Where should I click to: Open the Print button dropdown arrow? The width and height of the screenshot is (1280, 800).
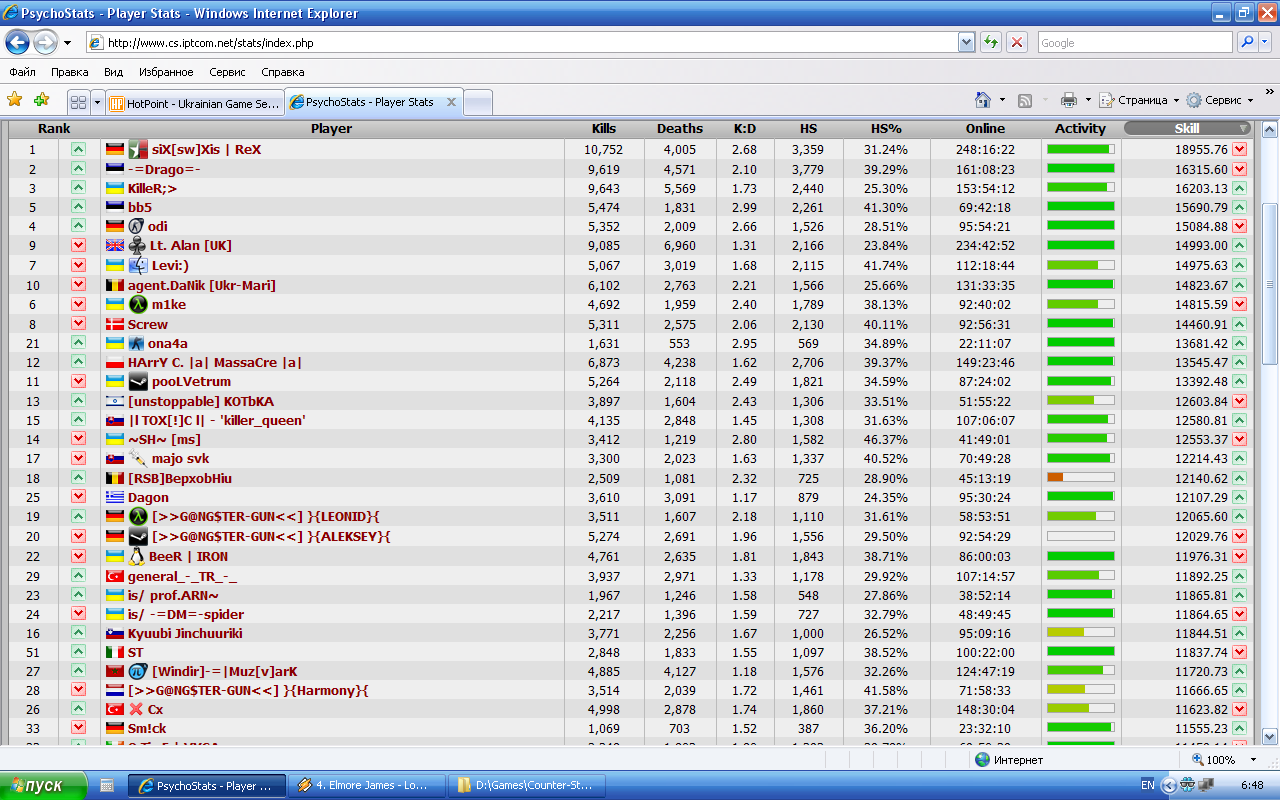pos(1088,100)
